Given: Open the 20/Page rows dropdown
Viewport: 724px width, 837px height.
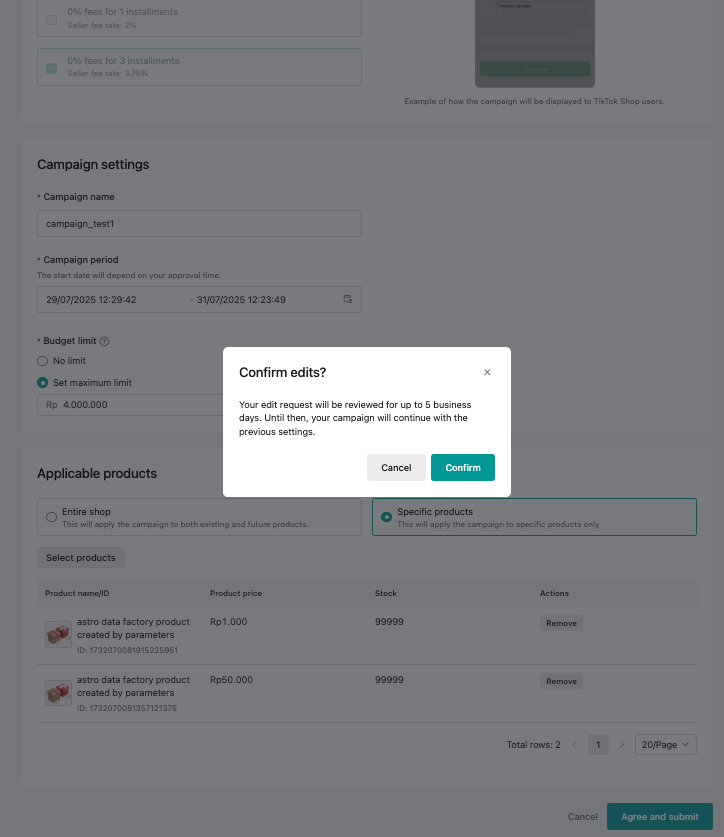Looking at the screenshot, I should click(666, 745).
